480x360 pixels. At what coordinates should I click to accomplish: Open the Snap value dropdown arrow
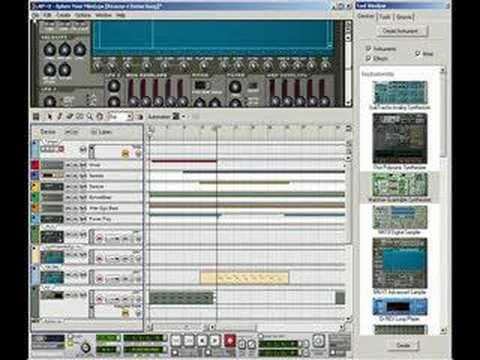tap(130, 117)
